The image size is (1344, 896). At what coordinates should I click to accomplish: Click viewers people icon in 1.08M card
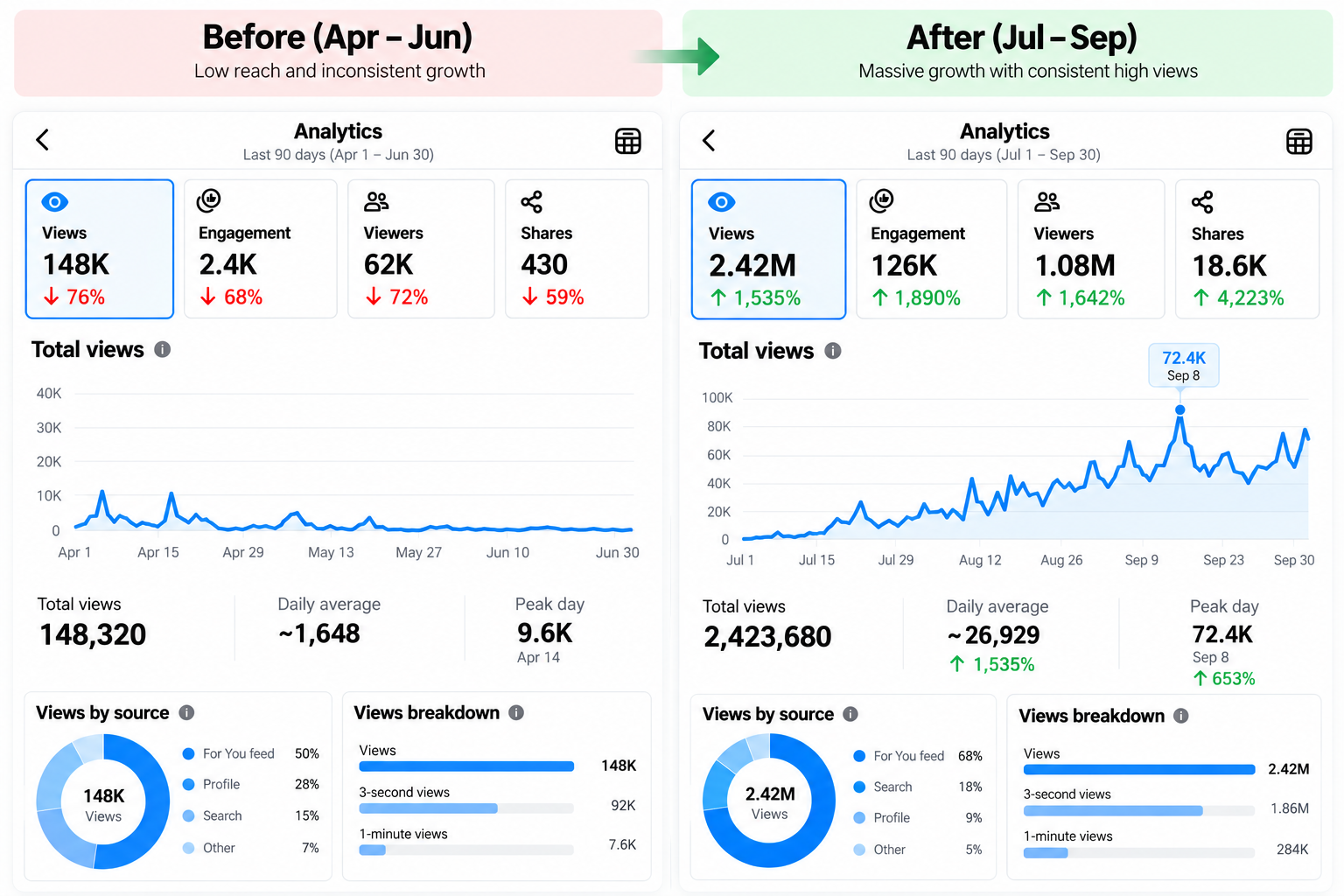(1046, 202)
